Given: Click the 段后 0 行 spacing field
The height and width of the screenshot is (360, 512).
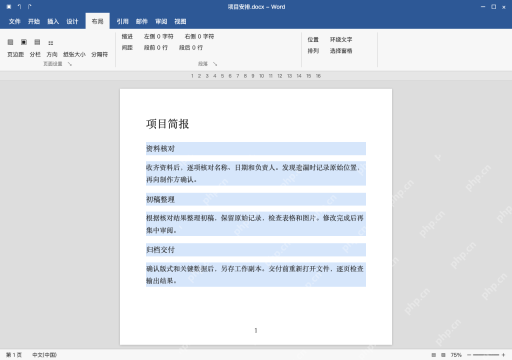Looking at the screenshot, I should pos(191,48).
